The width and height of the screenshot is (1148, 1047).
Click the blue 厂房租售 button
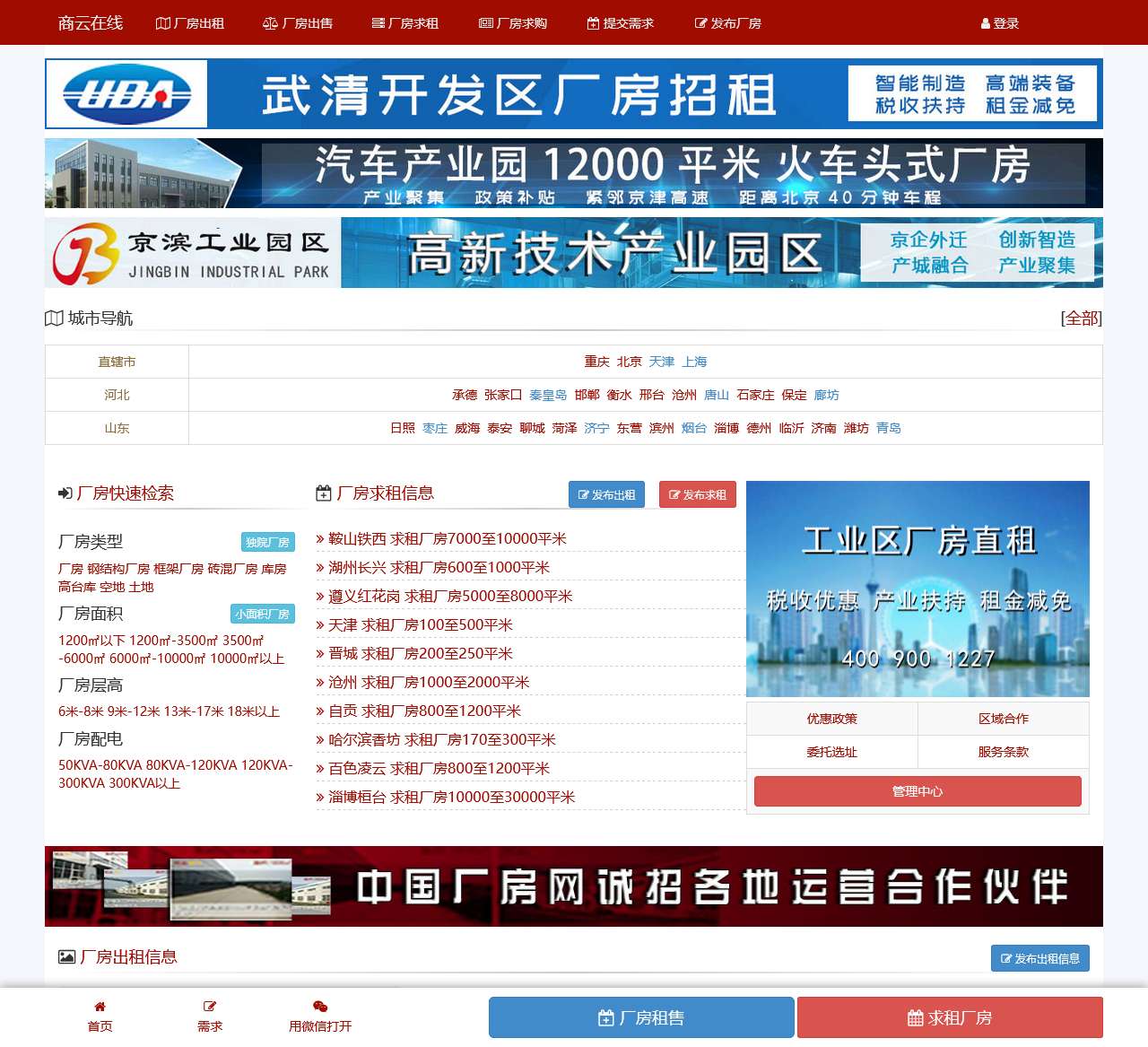[x=641, y=1017]
